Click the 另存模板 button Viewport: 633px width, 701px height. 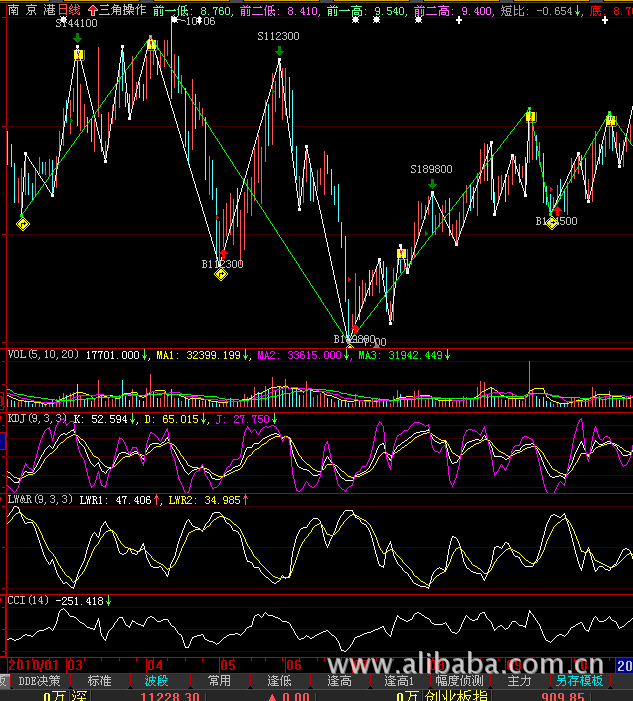tap(581, 681)
